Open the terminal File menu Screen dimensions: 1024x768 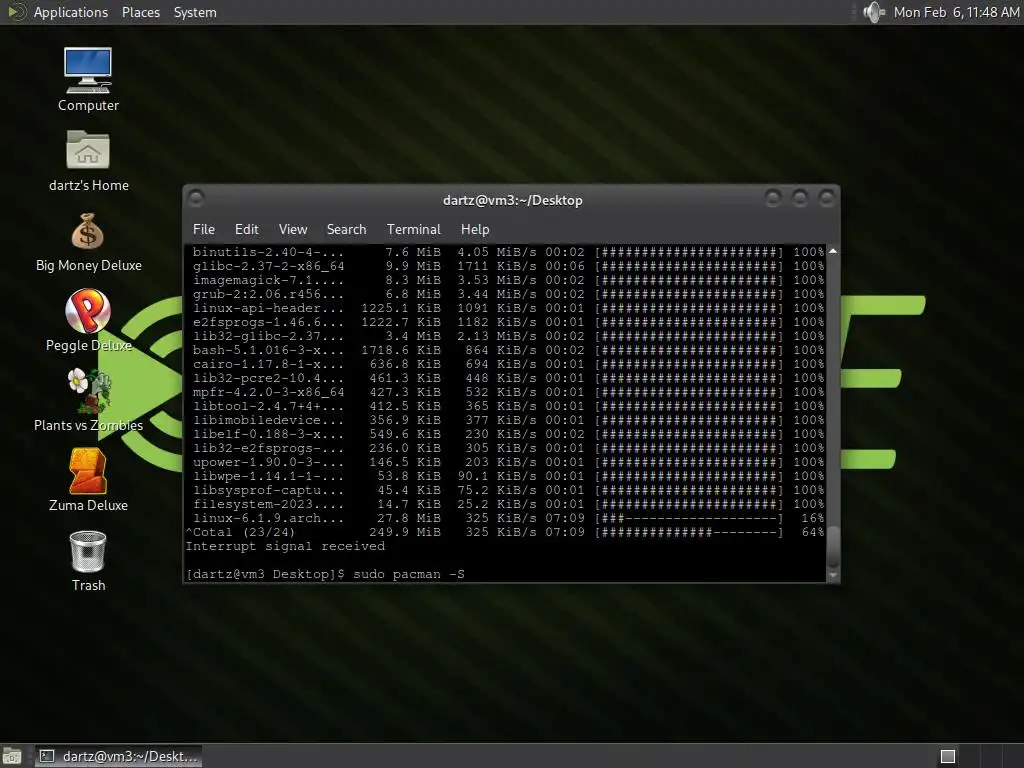204,229
